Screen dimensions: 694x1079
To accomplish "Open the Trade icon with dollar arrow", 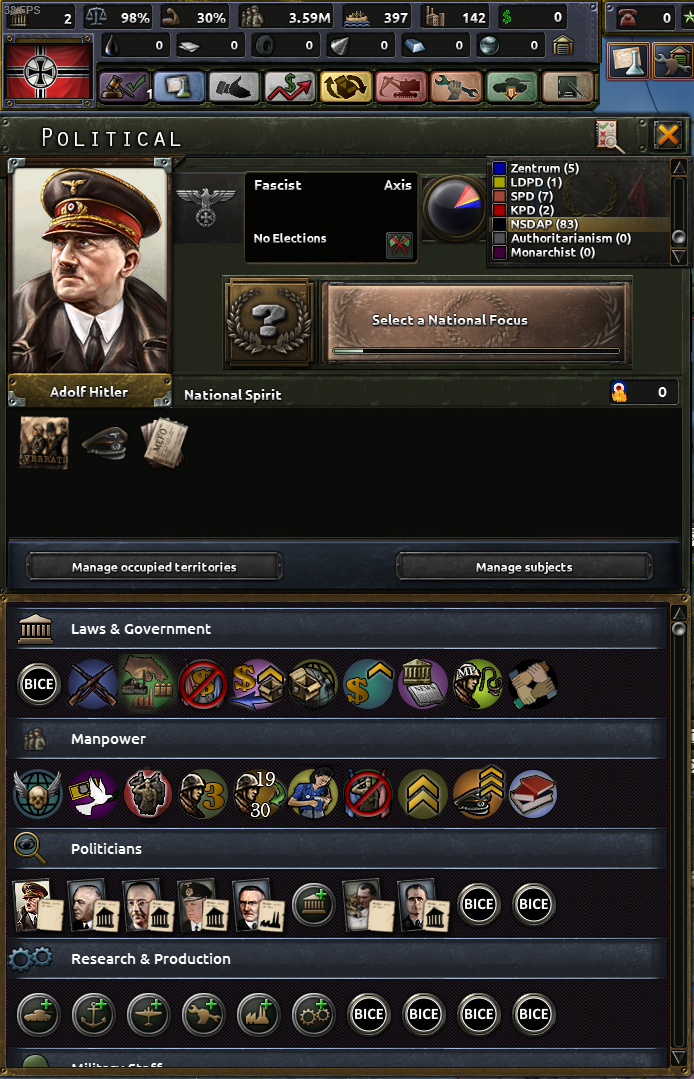I will (x=290, y=87).
